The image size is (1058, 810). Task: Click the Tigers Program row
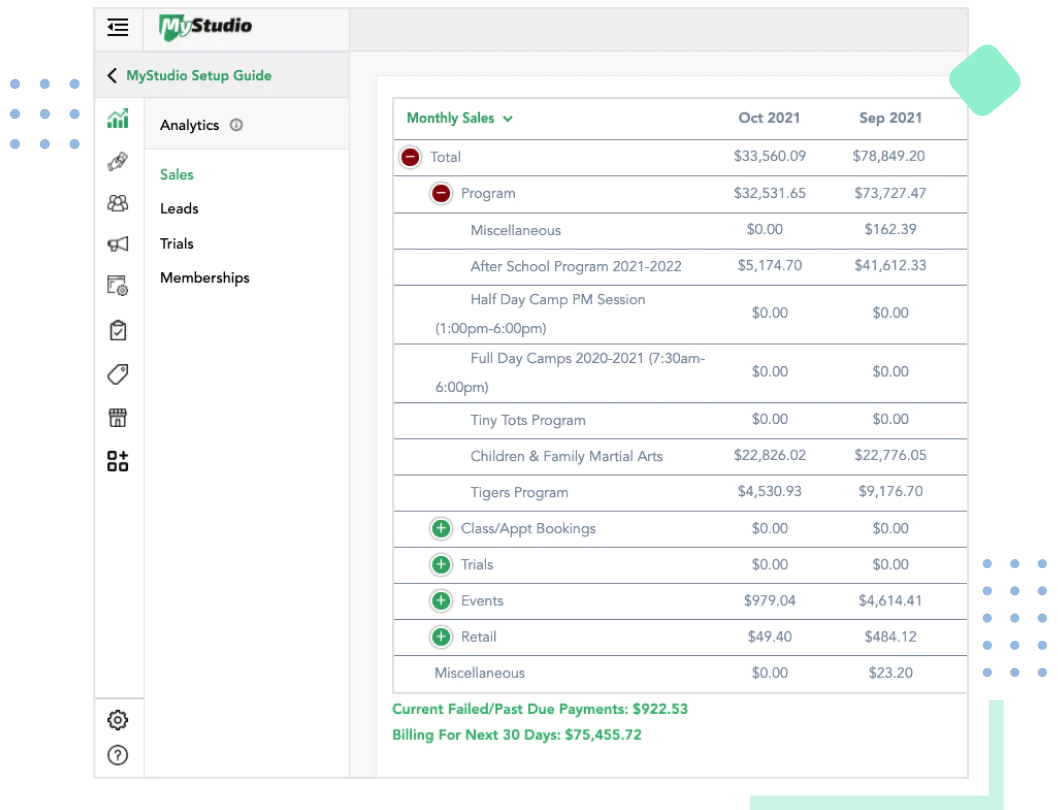click(680, 493)
